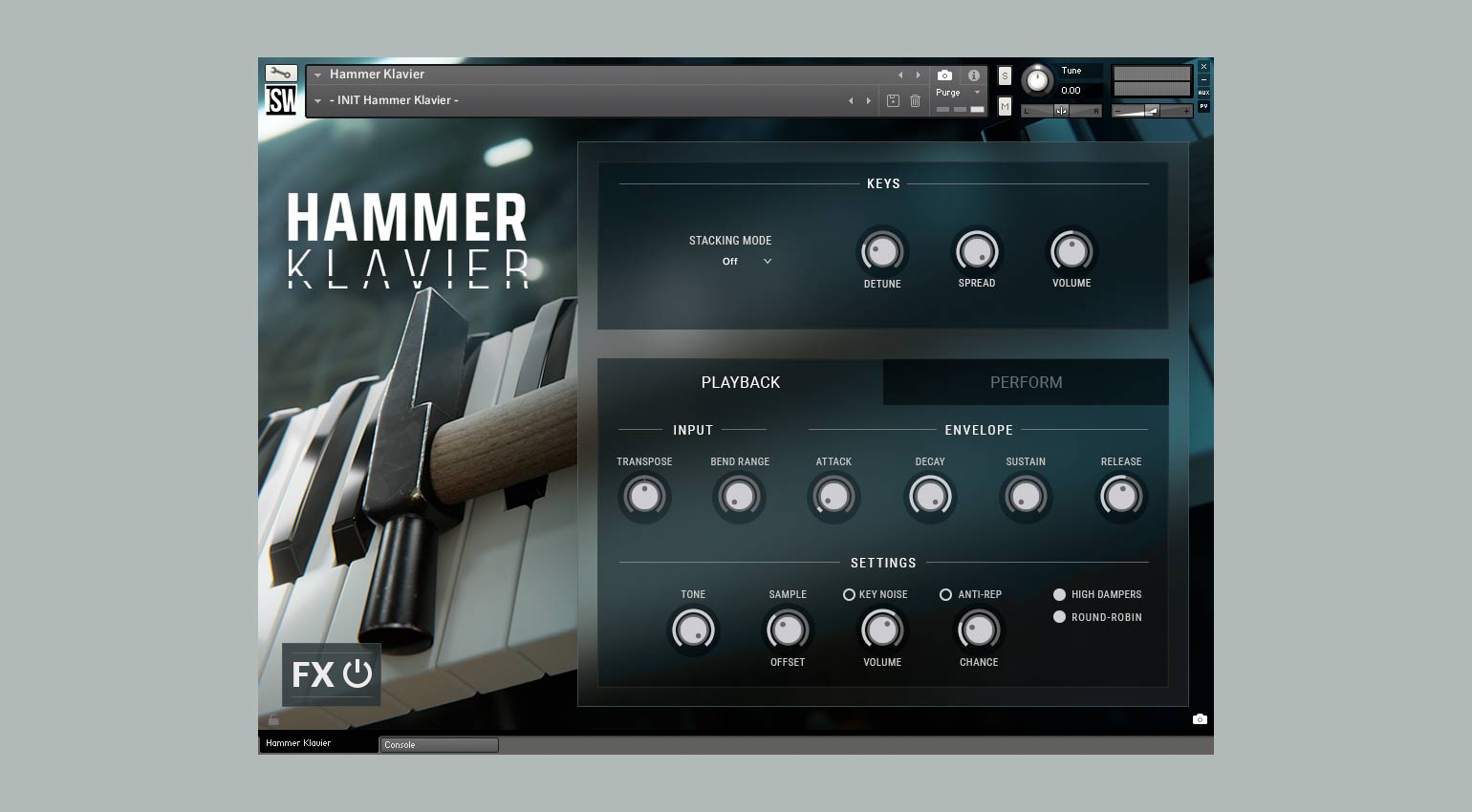
Task: Toggle Round-Robin option
Action: coord(1059,617)
